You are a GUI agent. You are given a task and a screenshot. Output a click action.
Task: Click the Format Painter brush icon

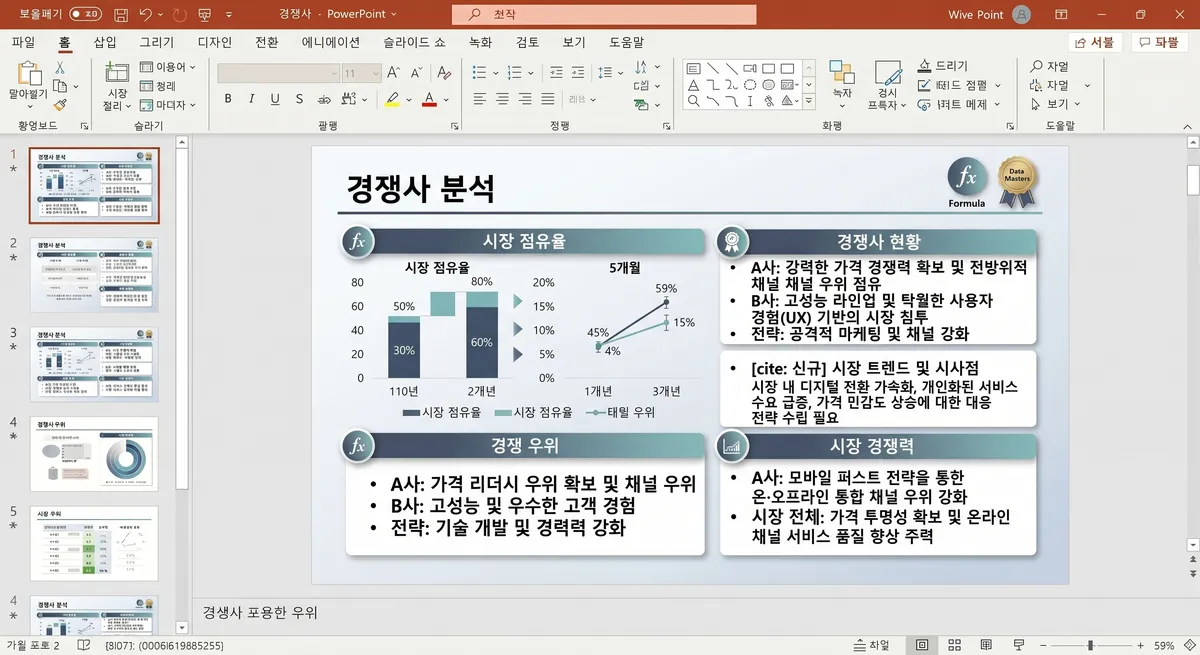60,104
